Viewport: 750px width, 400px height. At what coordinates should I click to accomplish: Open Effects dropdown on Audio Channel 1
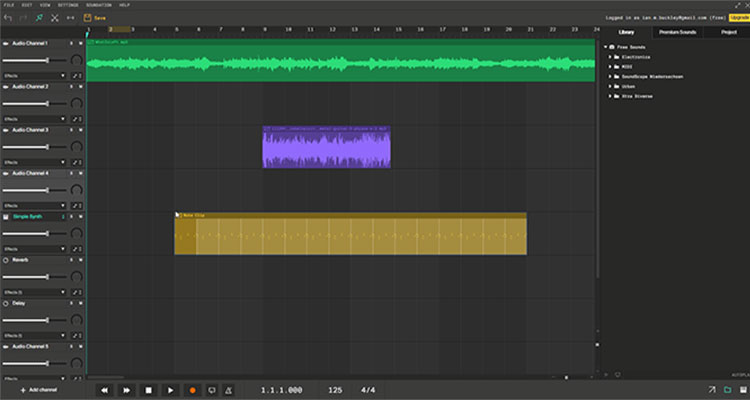pos(34,76)
